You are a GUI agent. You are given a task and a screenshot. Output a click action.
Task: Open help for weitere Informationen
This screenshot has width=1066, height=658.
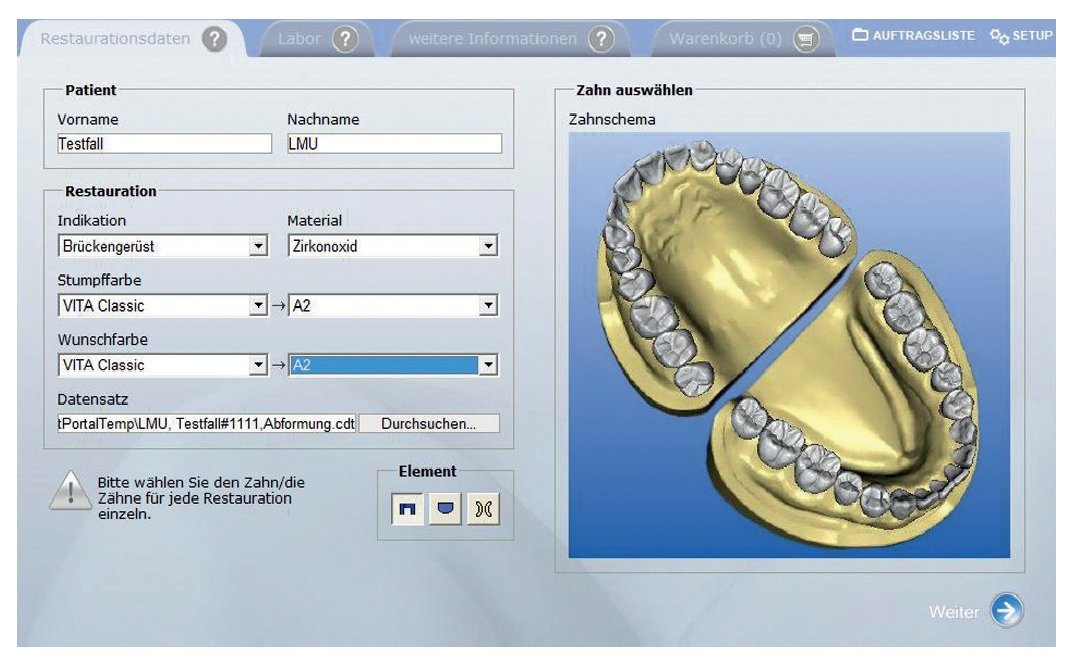(600, 39)
